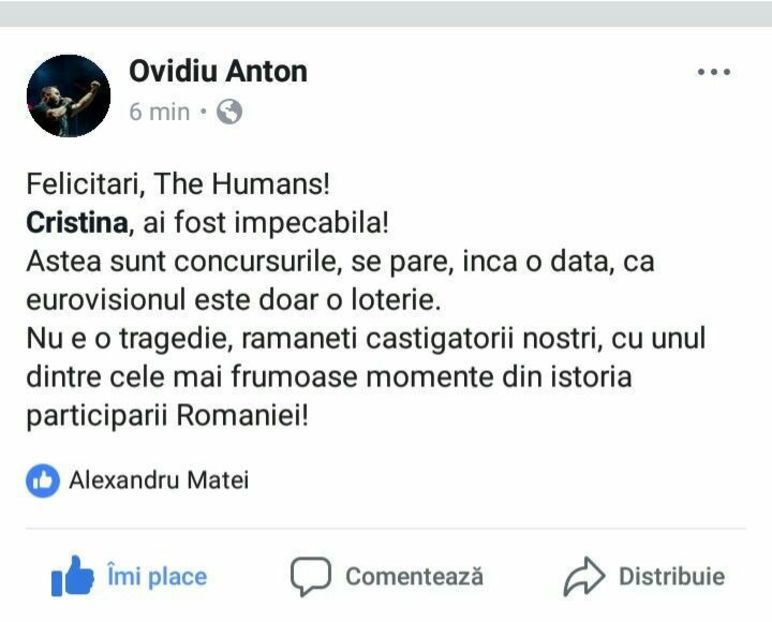Image resolution: width=772 pixels, height=622 pixels.
Task: Click the thumbs-up icon beside Îmi place
Action: pos(72,577)
